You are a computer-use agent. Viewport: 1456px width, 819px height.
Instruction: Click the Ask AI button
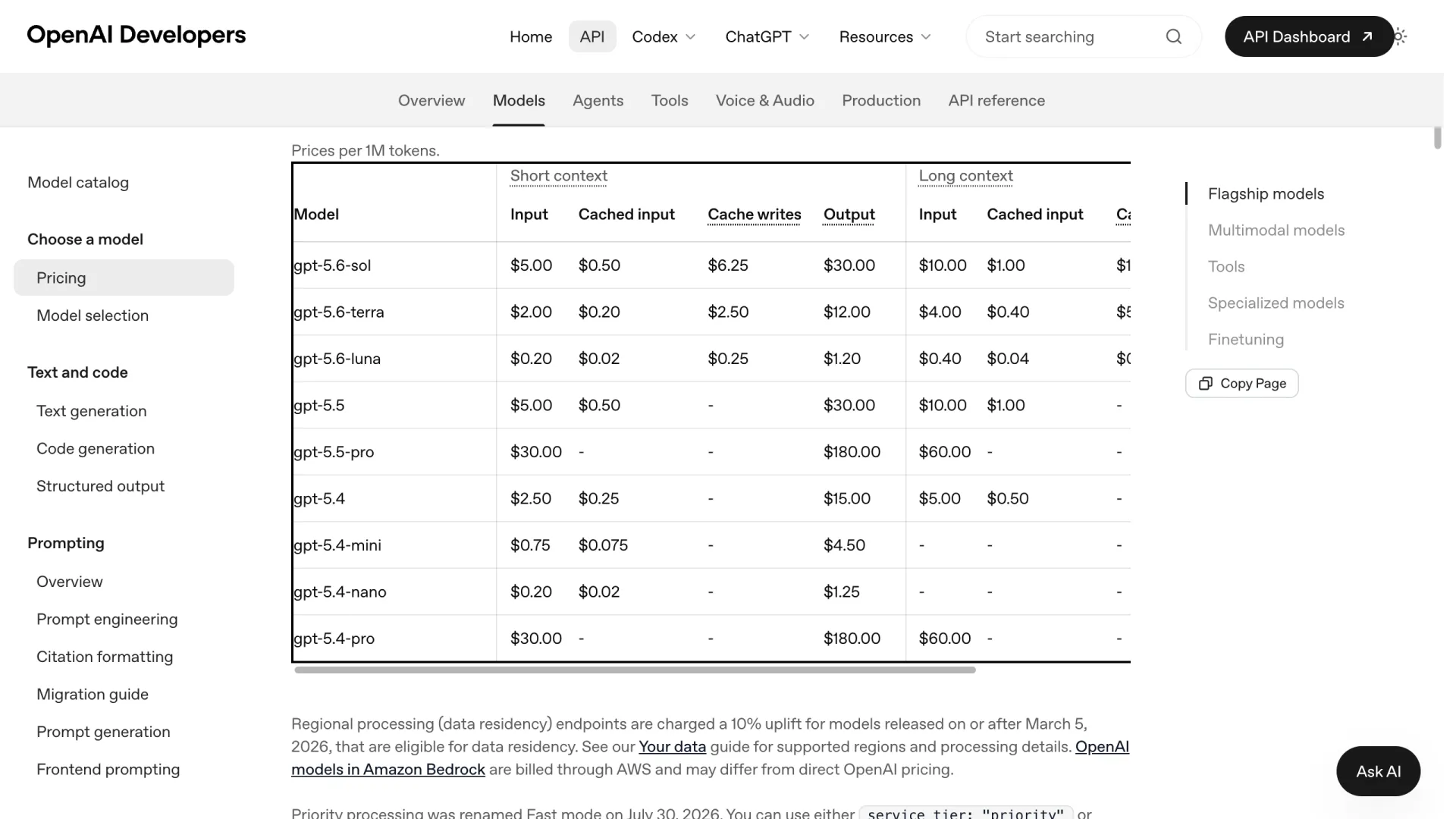(1378, 771)
